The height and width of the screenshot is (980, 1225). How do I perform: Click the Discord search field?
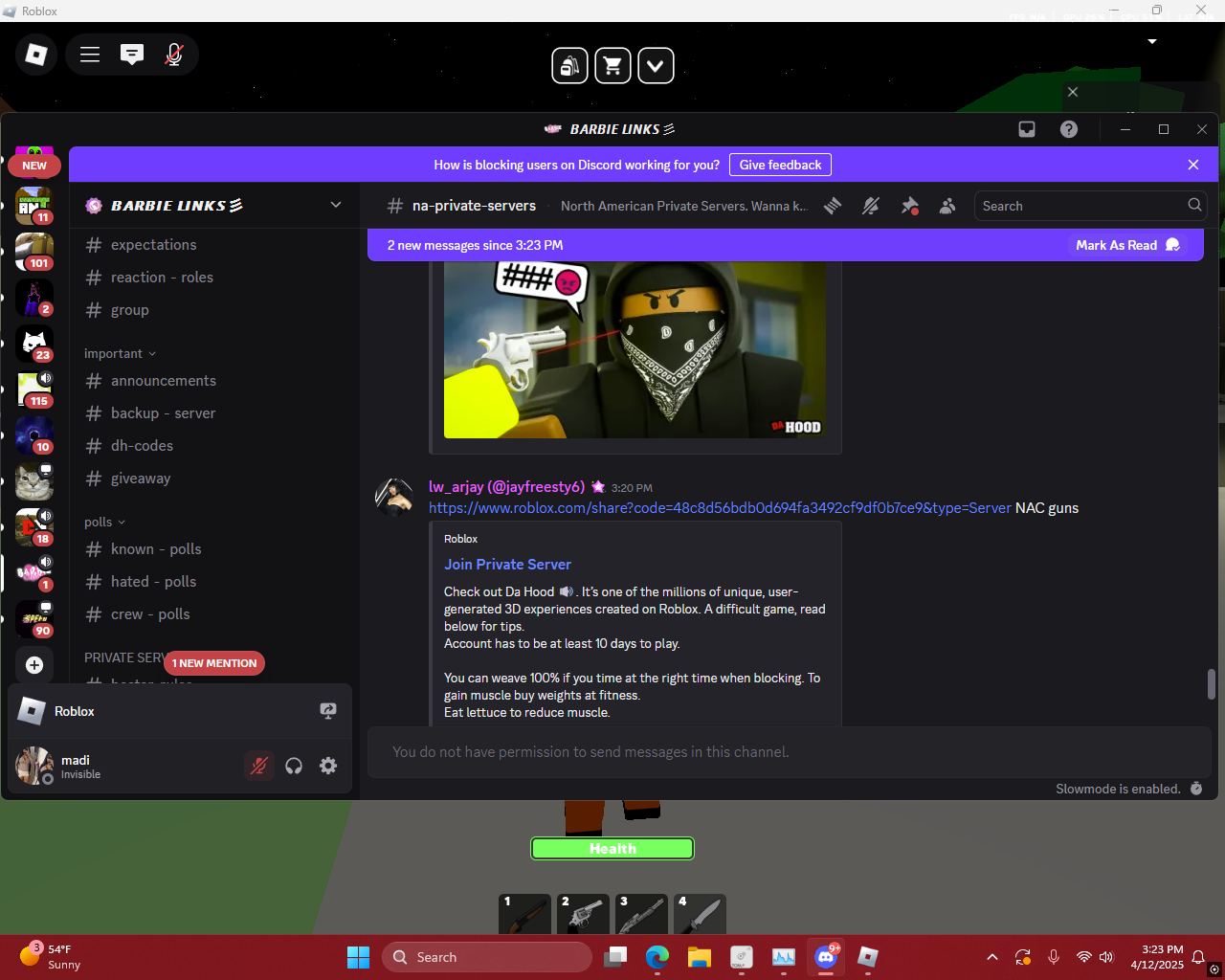[1091, 206]
